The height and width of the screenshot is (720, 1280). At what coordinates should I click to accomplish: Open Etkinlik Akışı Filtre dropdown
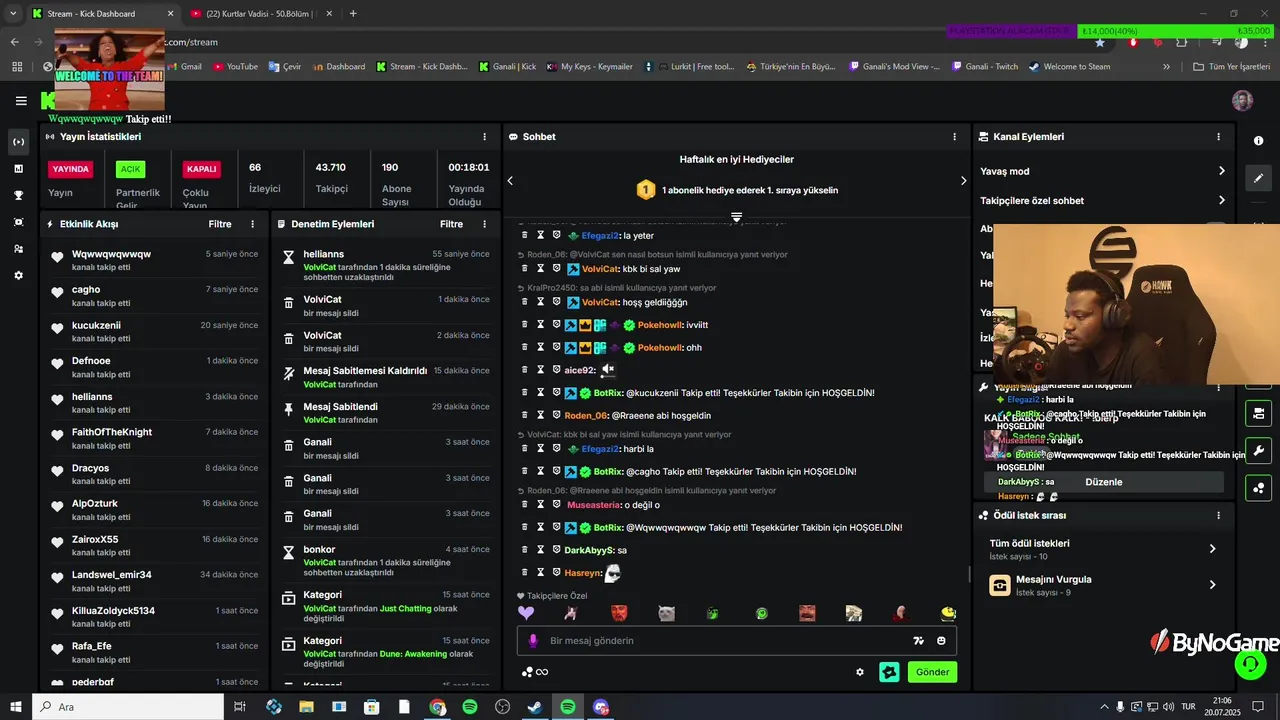coord(220,224)
